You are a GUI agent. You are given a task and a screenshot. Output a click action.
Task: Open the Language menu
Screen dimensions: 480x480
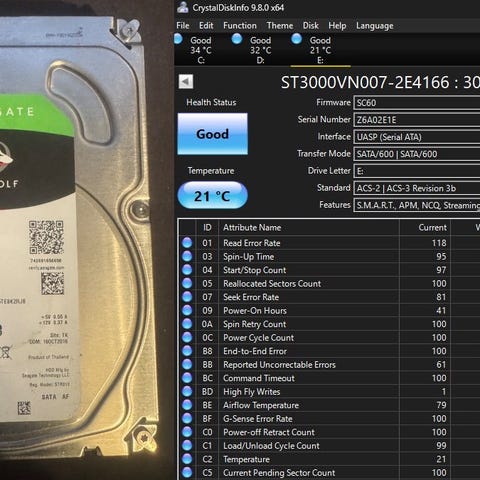pyautogui.click(x=375, y=26)
